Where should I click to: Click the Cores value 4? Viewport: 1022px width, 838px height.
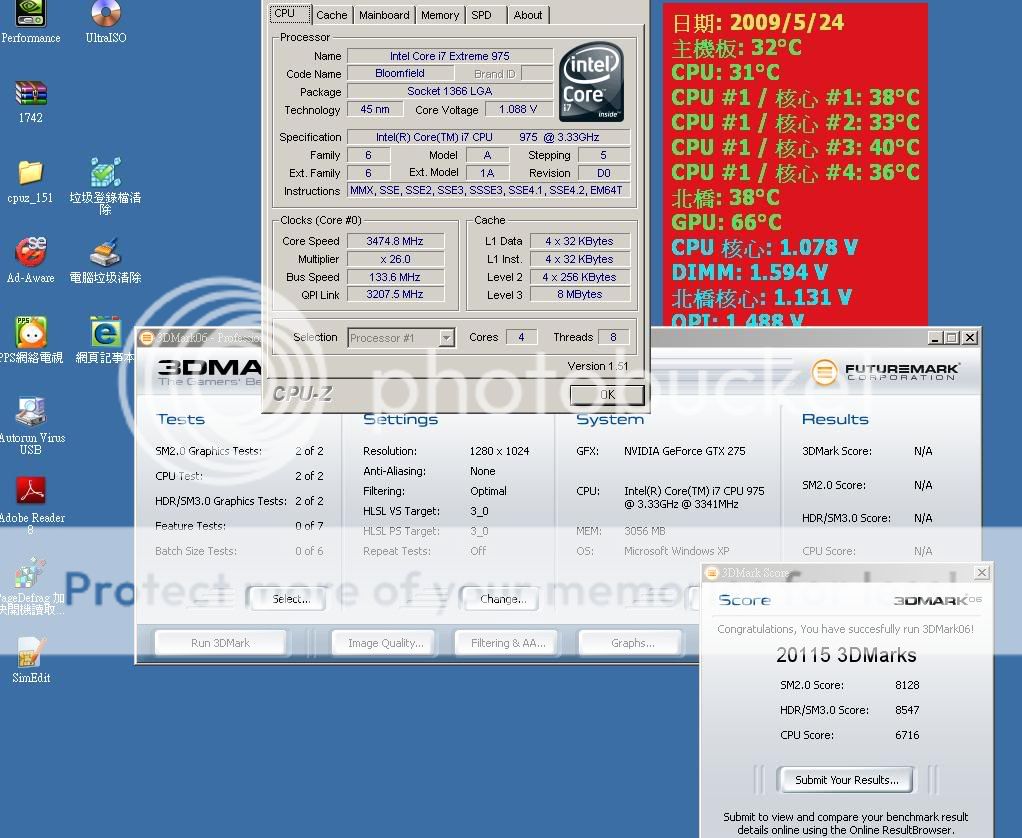click(521, 337)
